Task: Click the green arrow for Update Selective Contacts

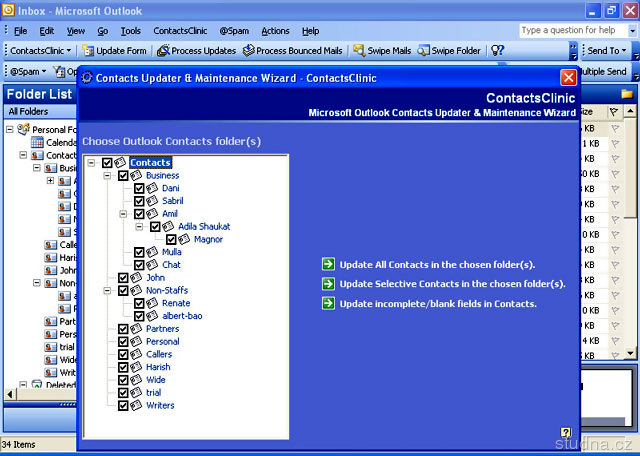Action: (x=328, y=283)
